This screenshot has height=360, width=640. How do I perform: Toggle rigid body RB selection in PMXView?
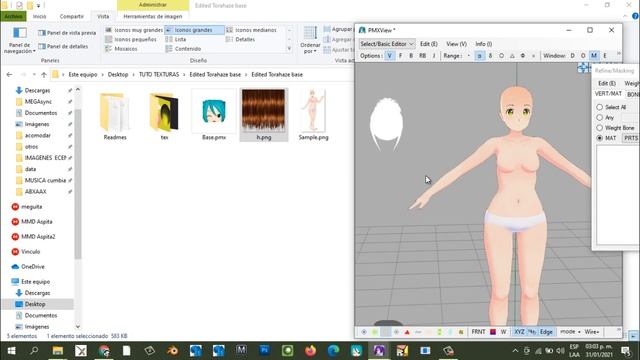pyautogui.click(x=422, y=56)
